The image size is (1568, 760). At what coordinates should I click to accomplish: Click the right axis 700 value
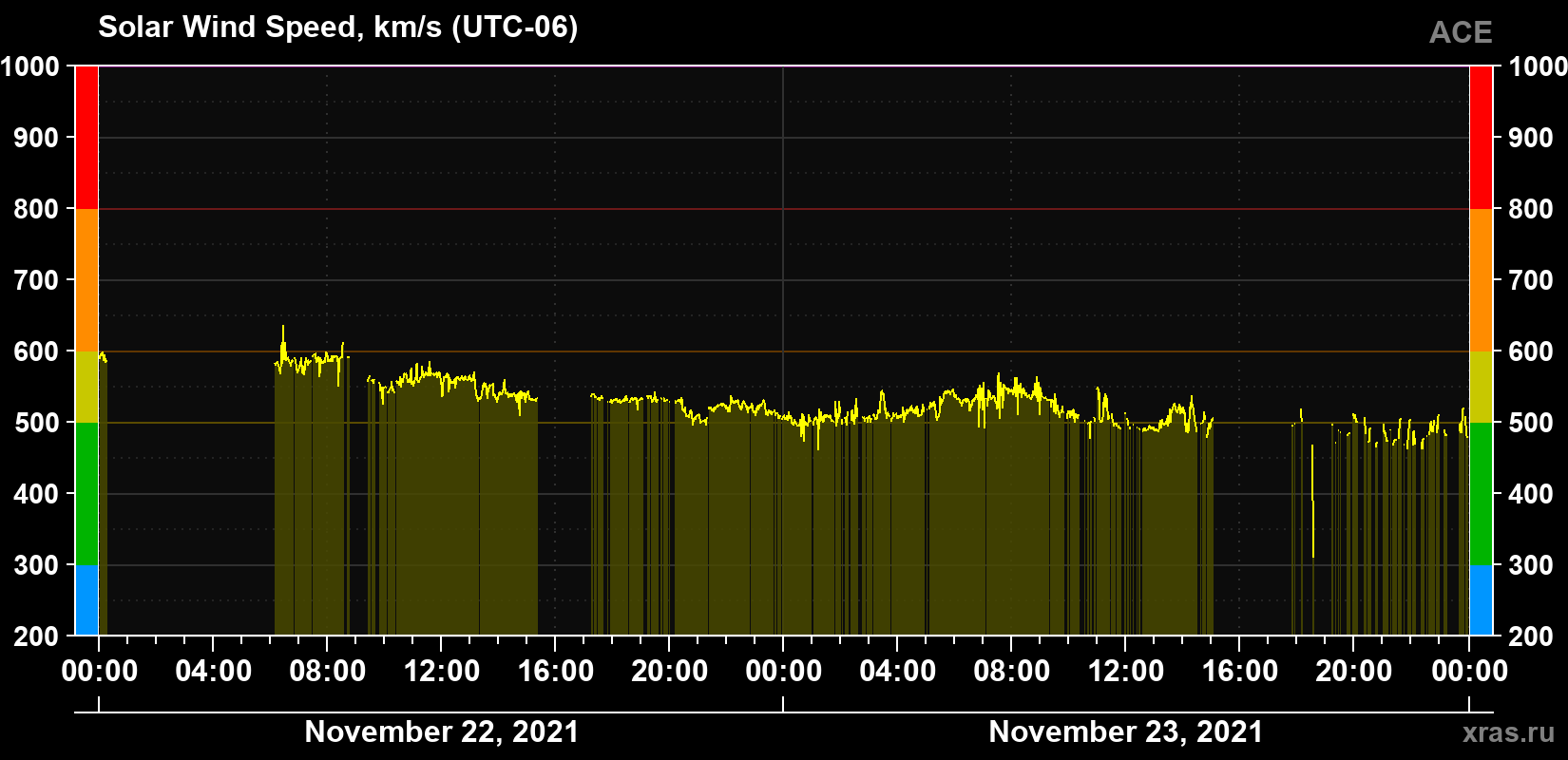(x=1531, y=280)
